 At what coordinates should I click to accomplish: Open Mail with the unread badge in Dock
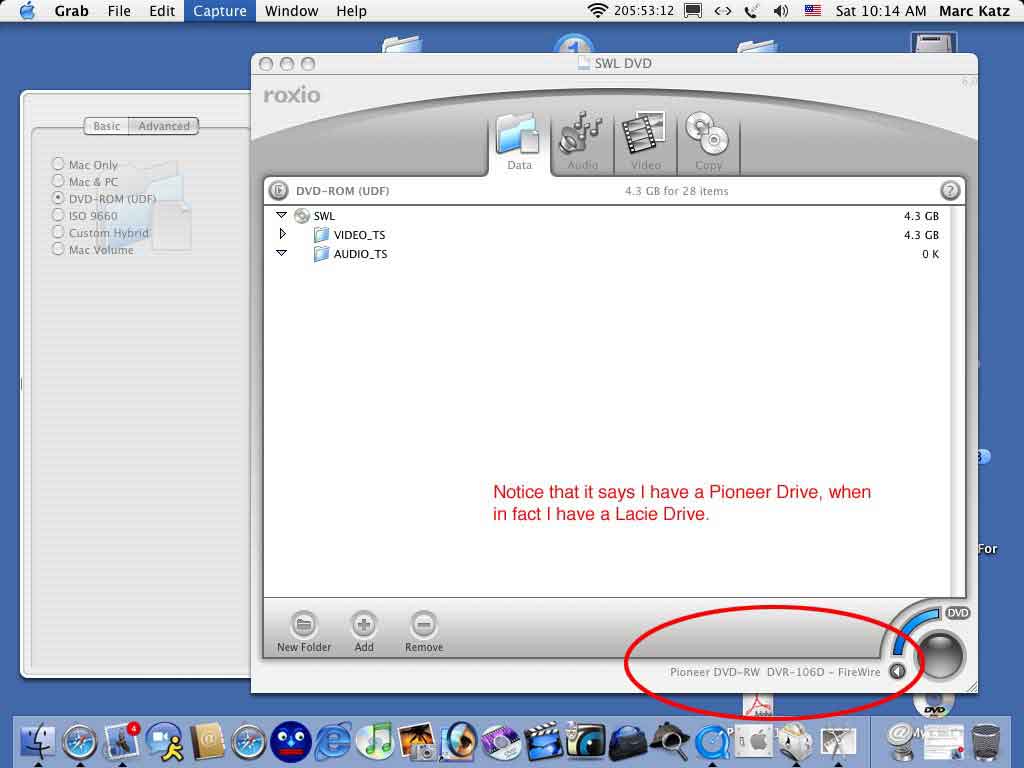coord(121,742)
